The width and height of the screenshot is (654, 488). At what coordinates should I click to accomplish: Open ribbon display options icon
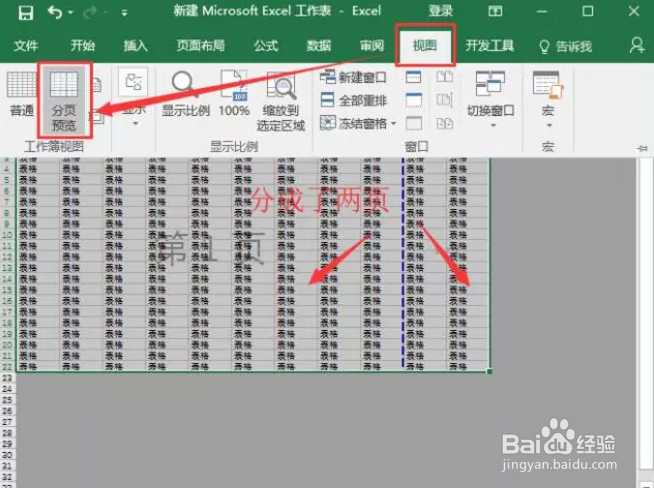point(495,11)
